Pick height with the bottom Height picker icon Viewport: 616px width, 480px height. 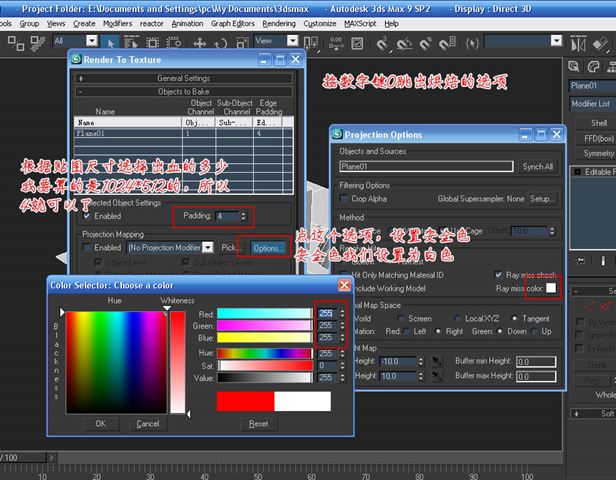pos(436,376)
